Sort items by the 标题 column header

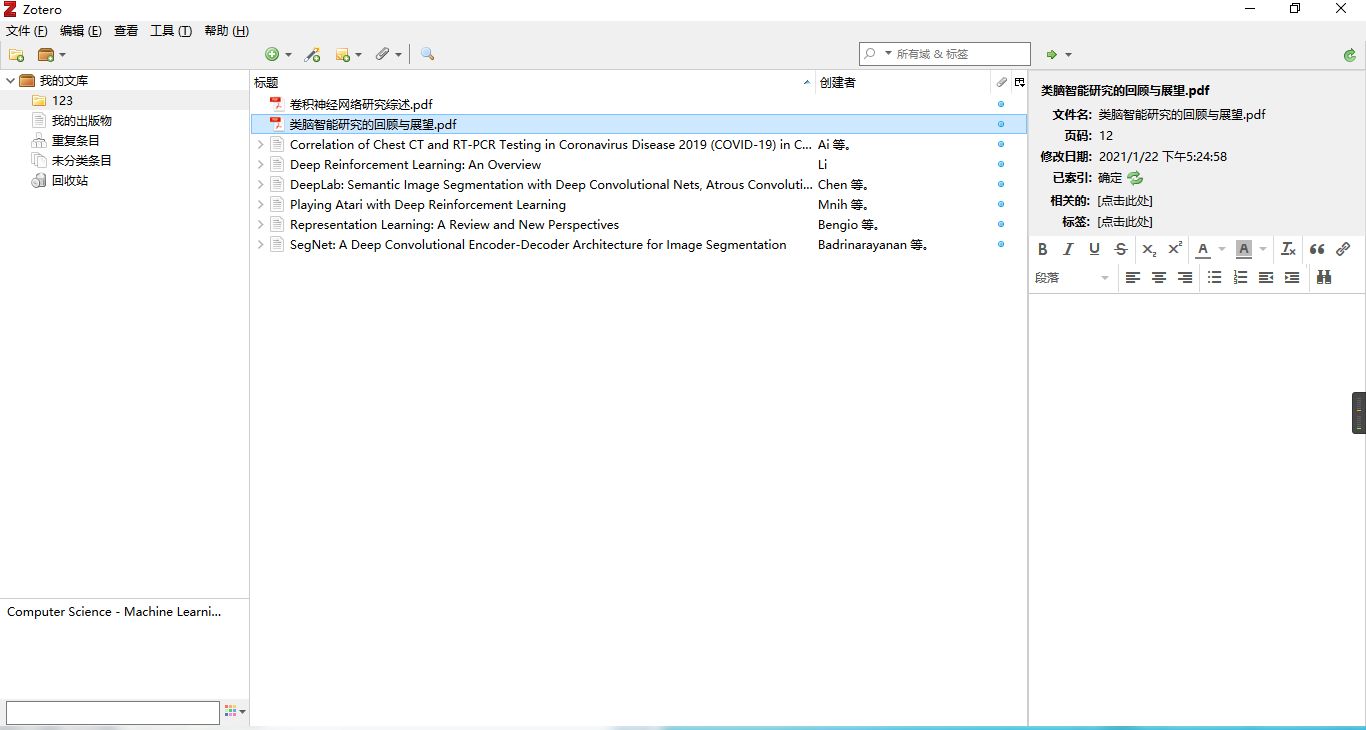pyautogui.click(x=532, y=82)
